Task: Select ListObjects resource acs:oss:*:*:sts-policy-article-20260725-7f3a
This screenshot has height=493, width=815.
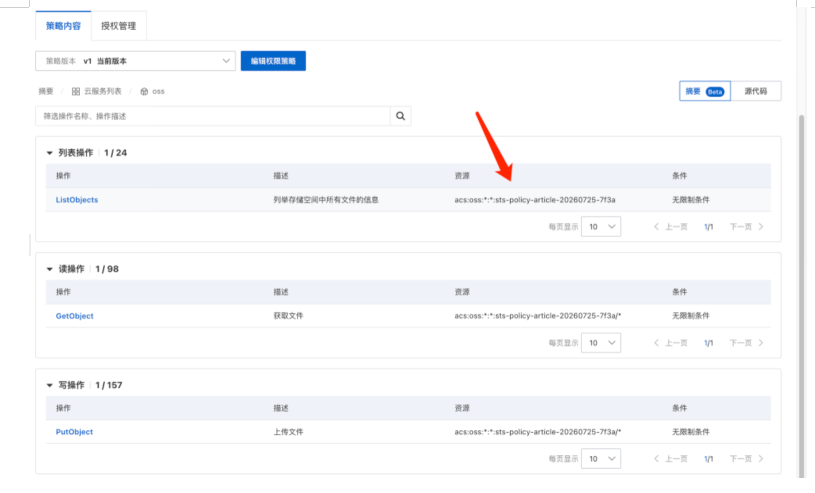Action: pyautogui.click(x=535, y=200)
